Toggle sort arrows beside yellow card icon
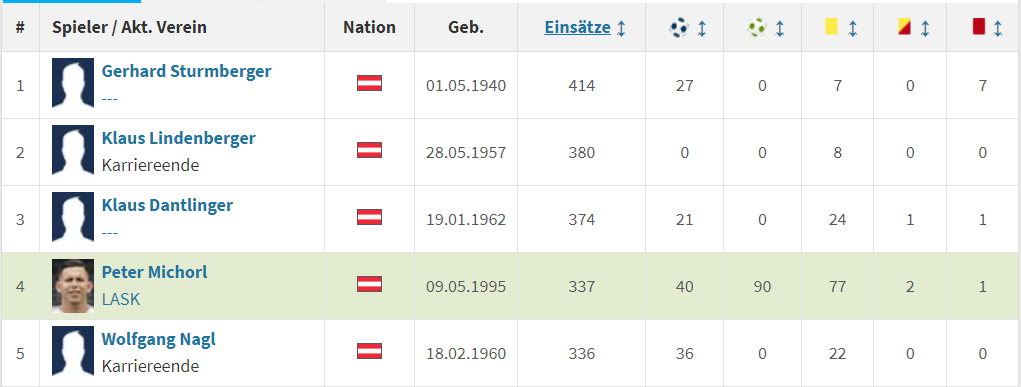The height and width of the screenshot is (387, 1021). 852,28
